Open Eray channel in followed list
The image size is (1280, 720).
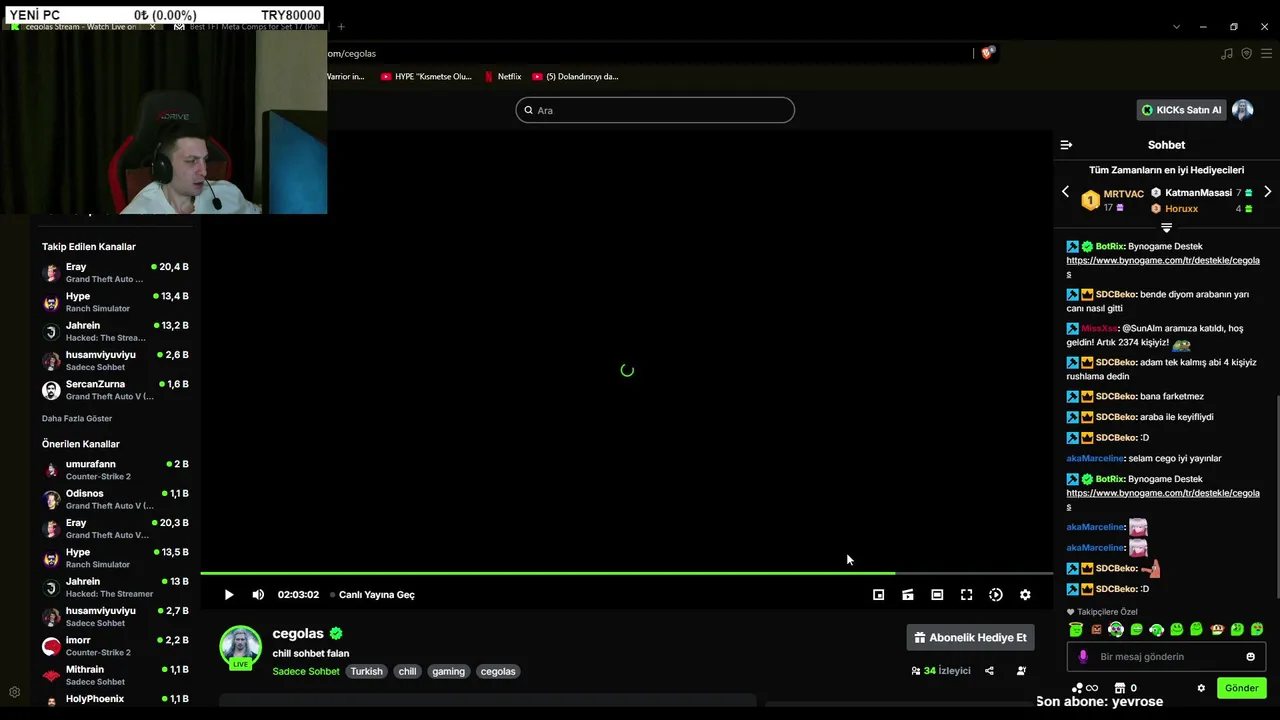[x=115, y=273]
